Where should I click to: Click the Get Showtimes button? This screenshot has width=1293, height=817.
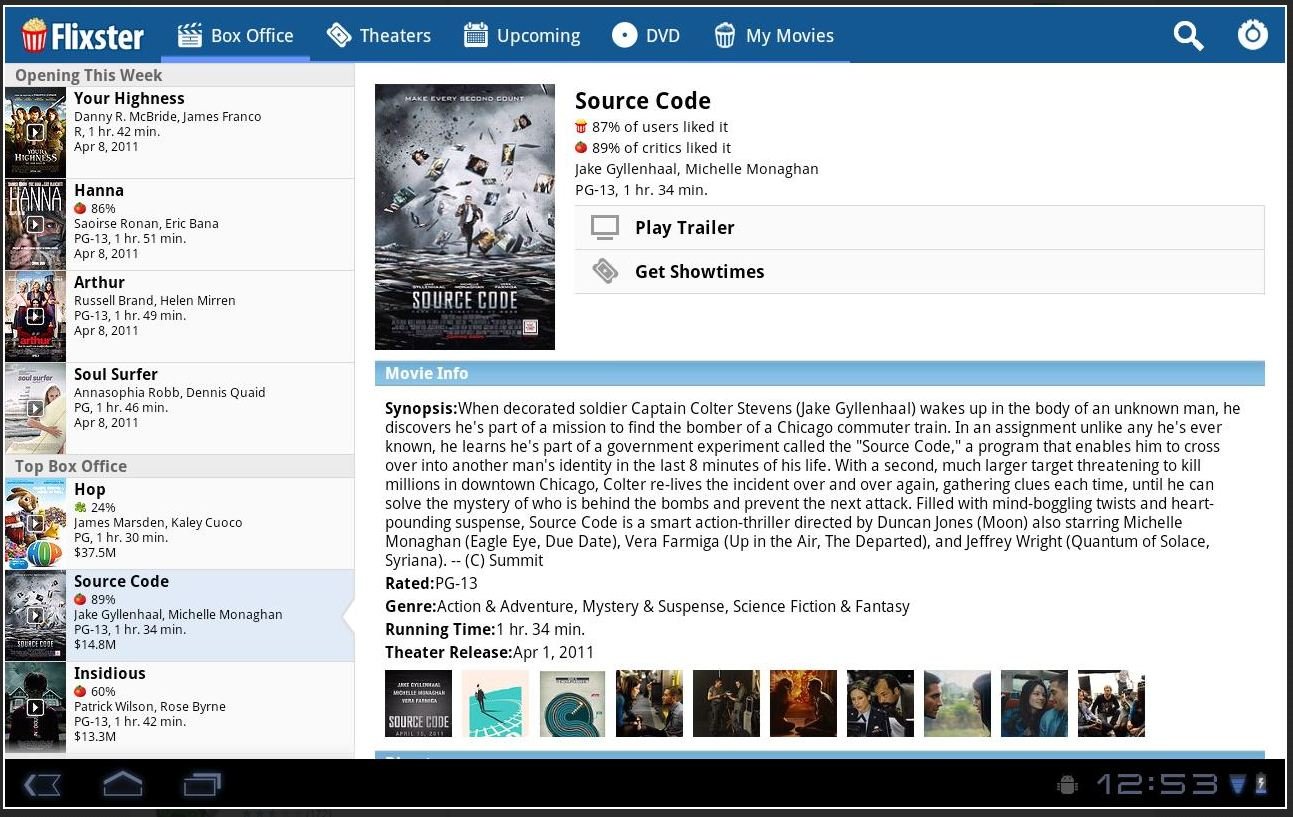tap(919, 272)
